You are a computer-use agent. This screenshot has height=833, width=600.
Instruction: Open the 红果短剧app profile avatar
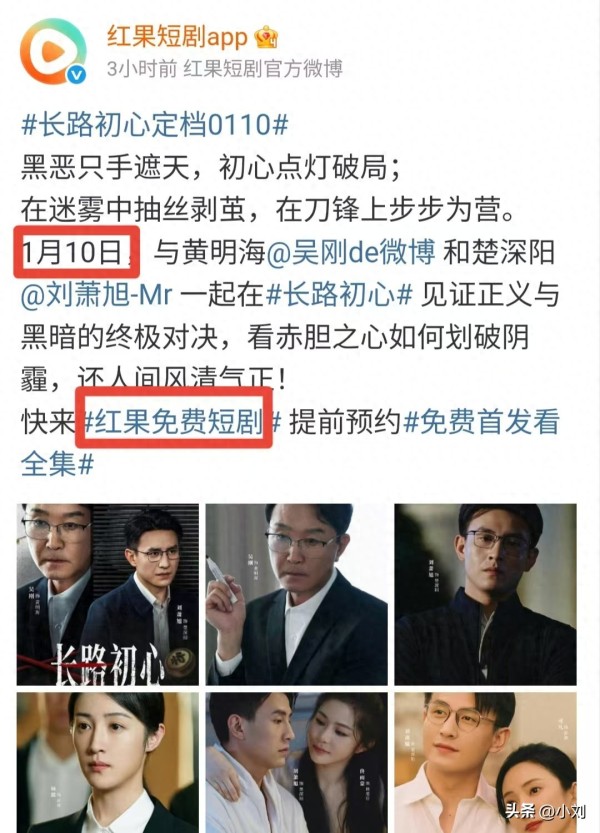pyautogui.click(x=53, y=52)
